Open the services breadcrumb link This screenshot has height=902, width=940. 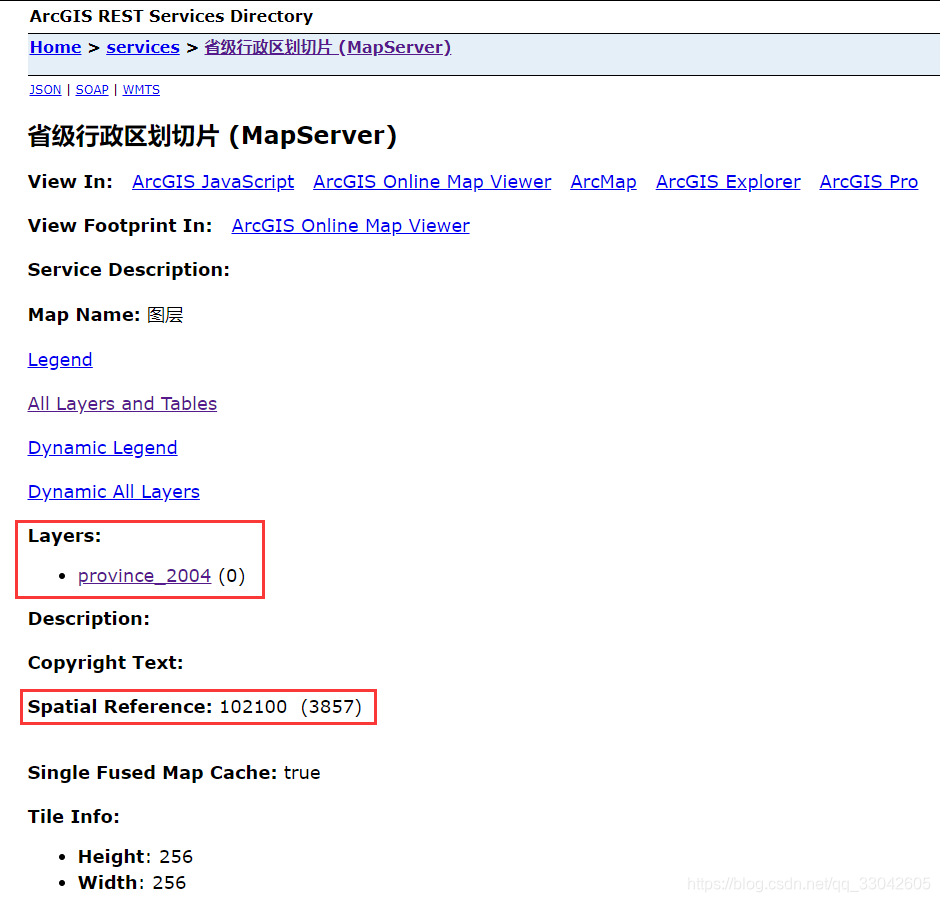point(143,47)
